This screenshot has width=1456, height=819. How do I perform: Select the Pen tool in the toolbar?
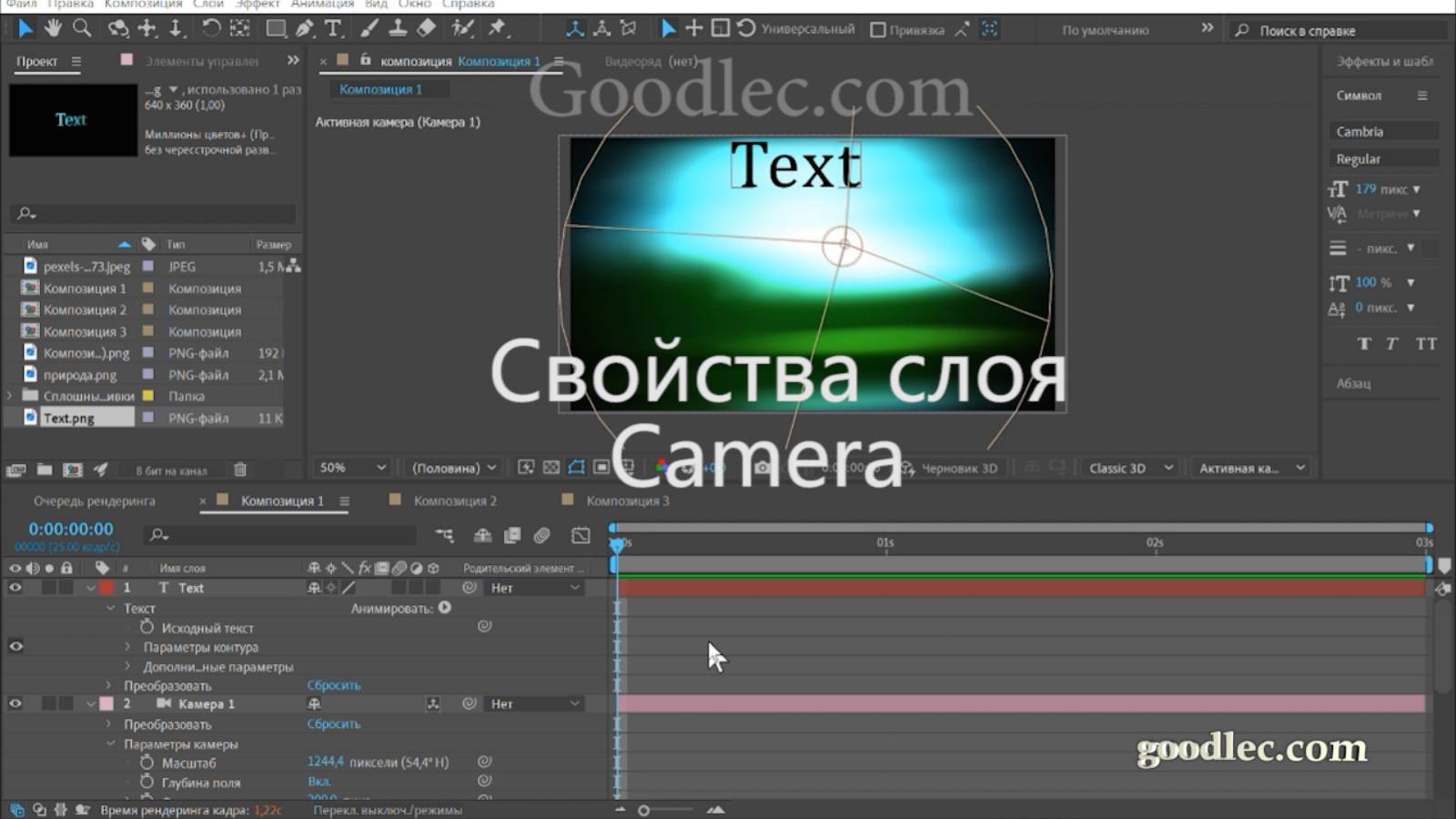(304, 28)
